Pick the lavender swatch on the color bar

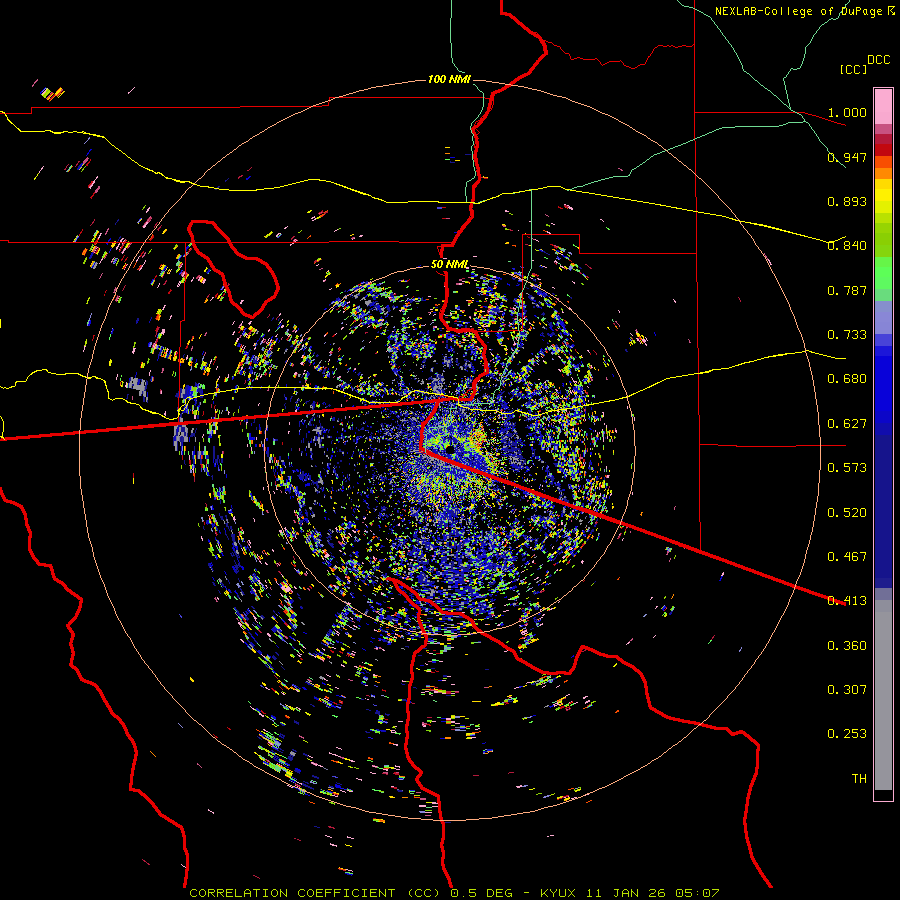pyautogui.click(x=883, y=317)
